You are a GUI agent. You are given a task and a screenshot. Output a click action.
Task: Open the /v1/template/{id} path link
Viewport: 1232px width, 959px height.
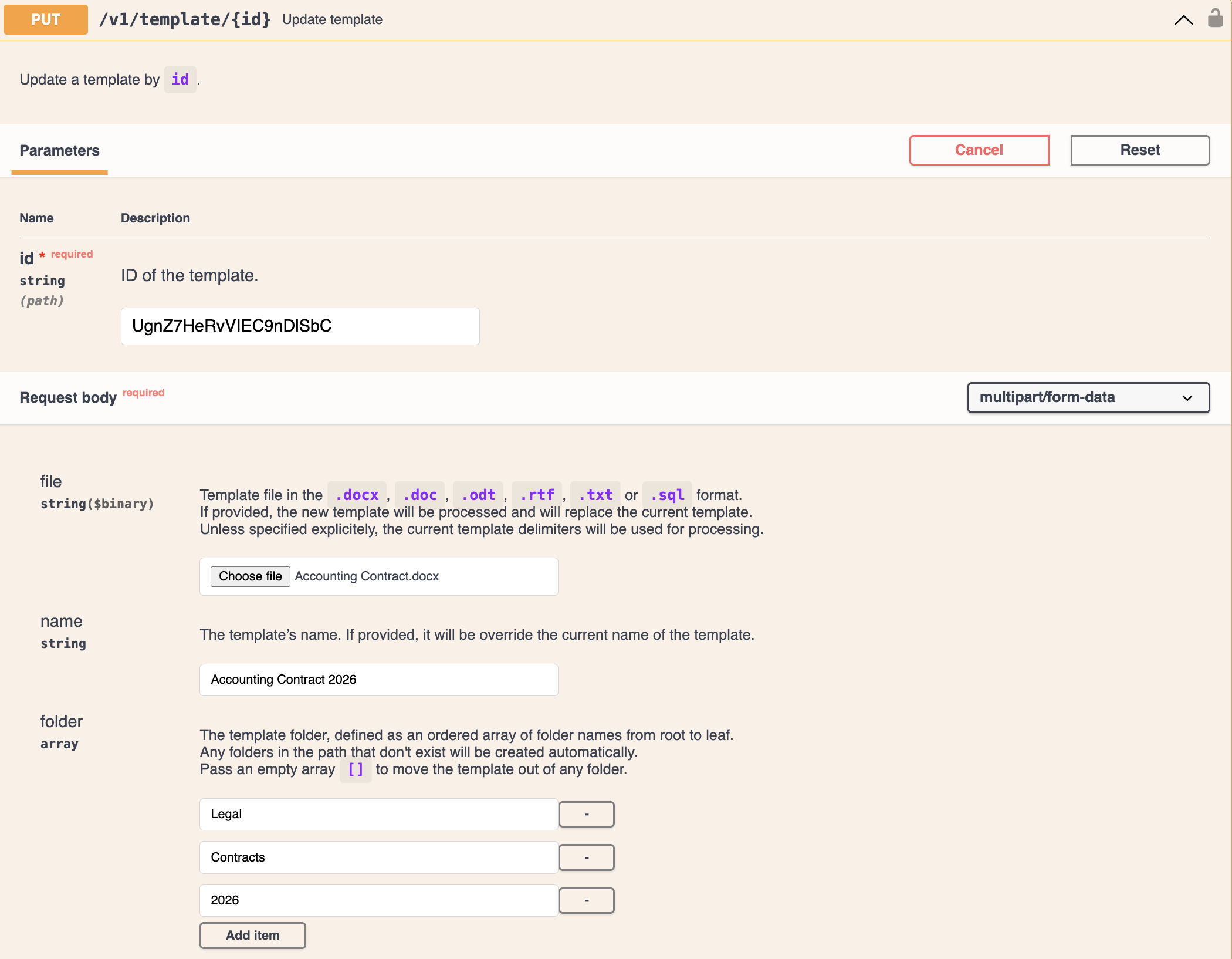(185, 19)
